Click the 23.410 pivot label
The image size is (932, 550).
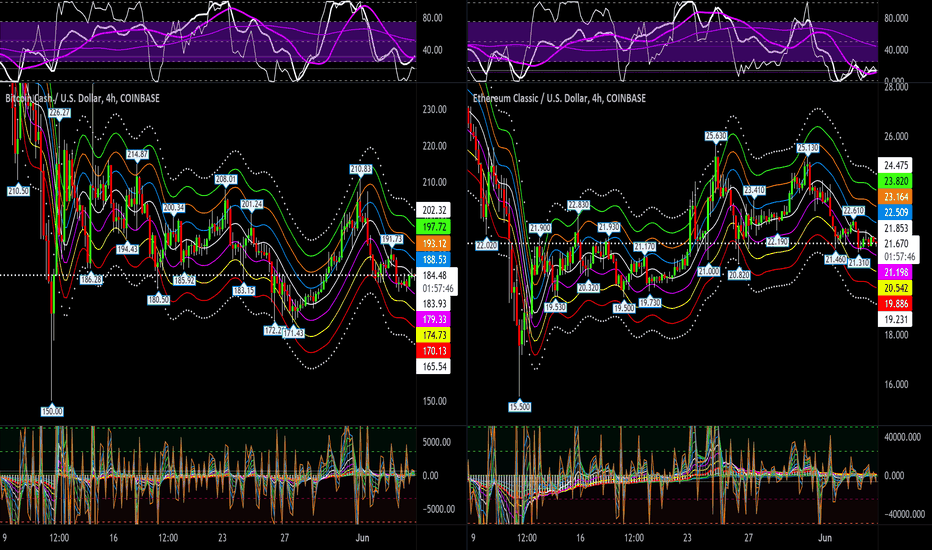pos(754,190)
